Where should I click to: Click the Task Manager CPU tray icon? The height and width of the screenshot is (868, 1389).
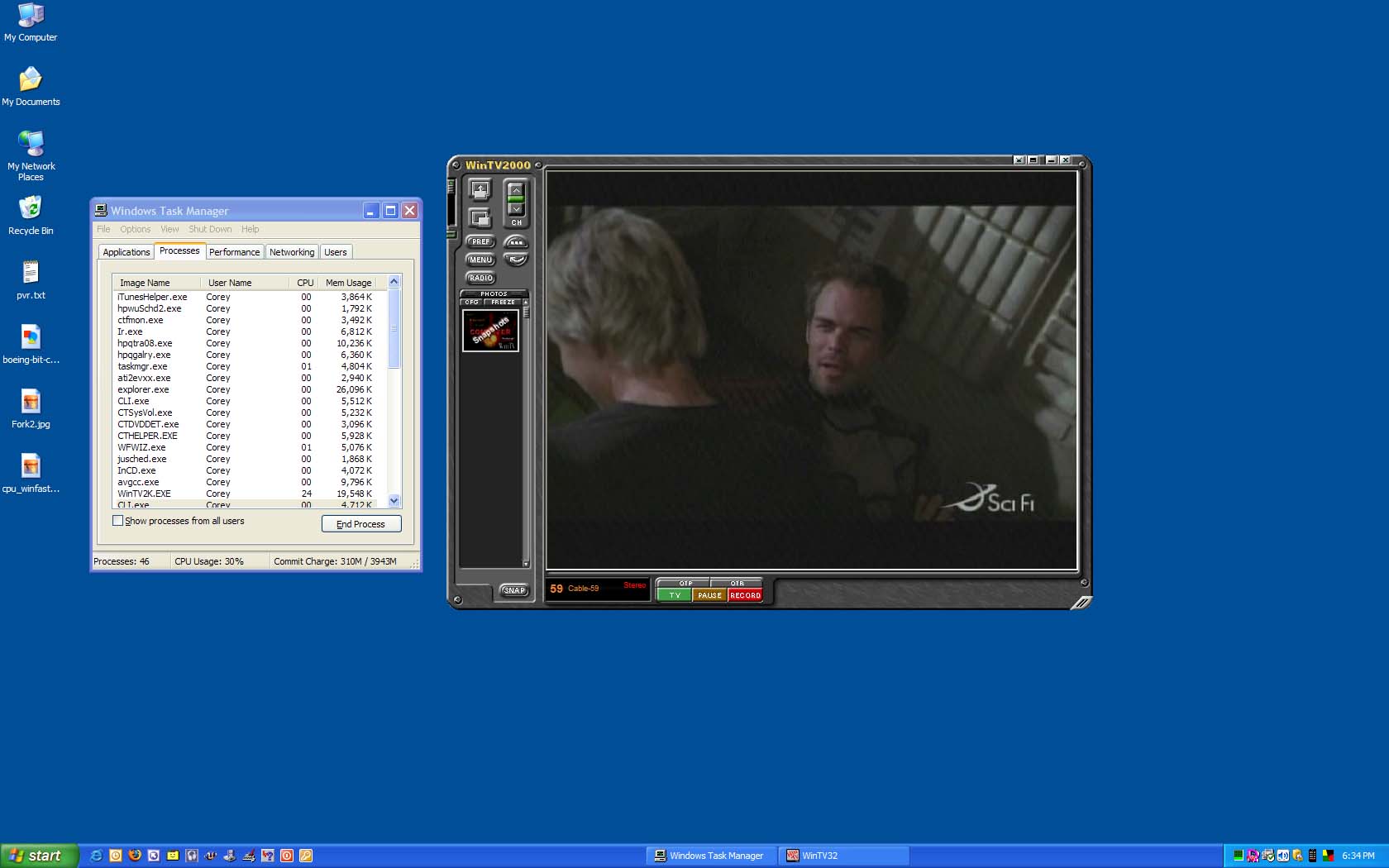(x=1239, y=856)
